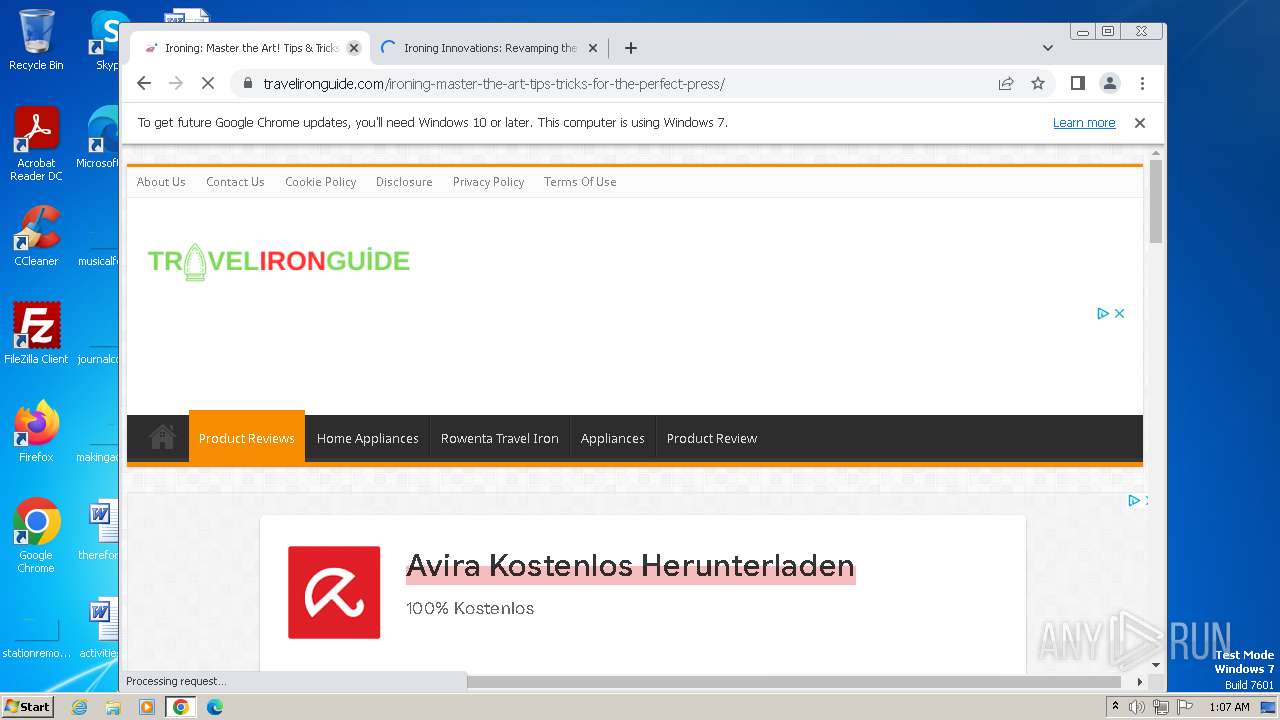Click the TravelIronGuide logo

(x=279, y=261)
